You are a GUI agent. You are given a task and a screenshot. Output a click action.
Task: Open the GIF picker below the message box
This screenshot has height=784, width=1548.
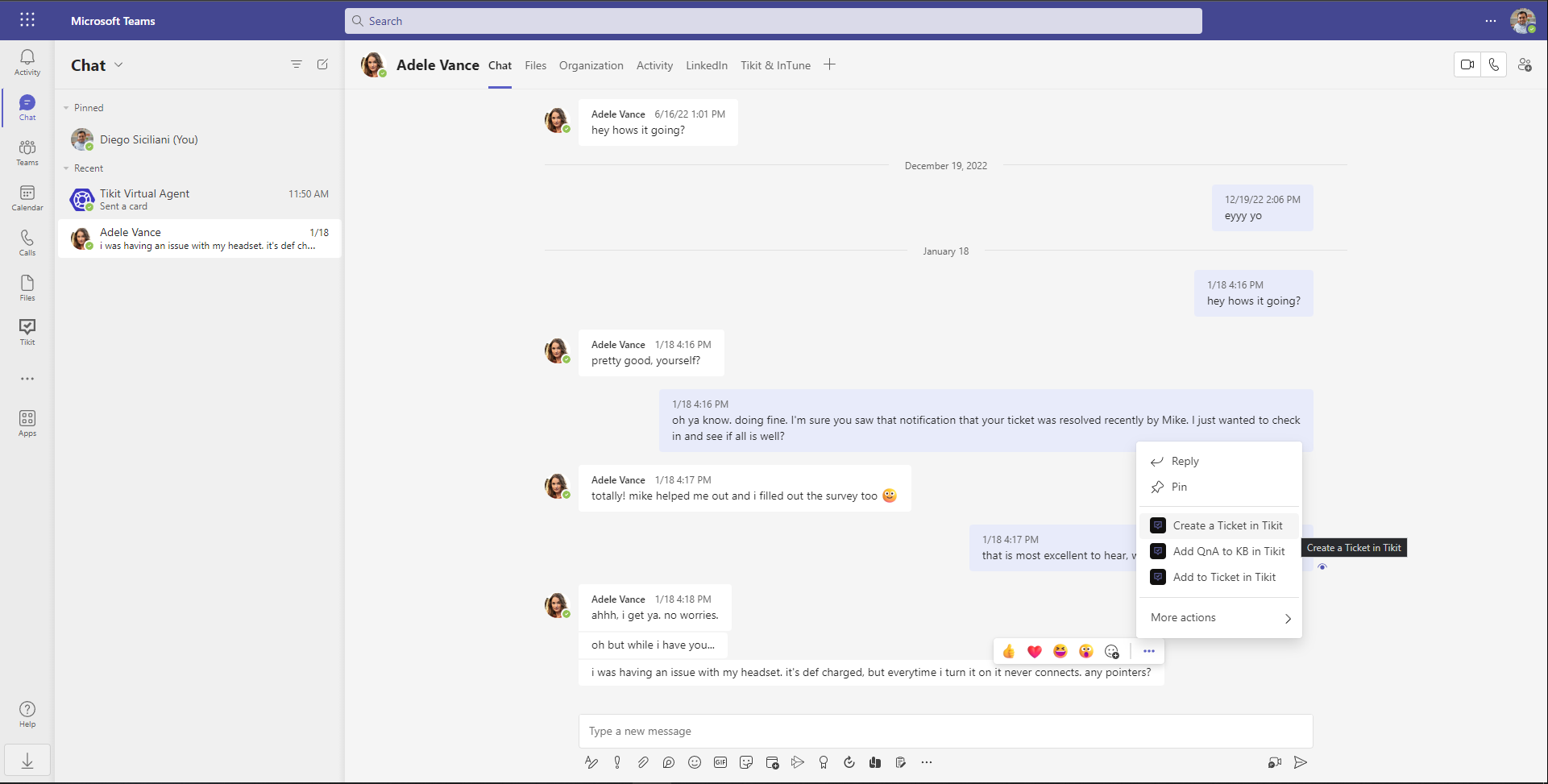720,762
